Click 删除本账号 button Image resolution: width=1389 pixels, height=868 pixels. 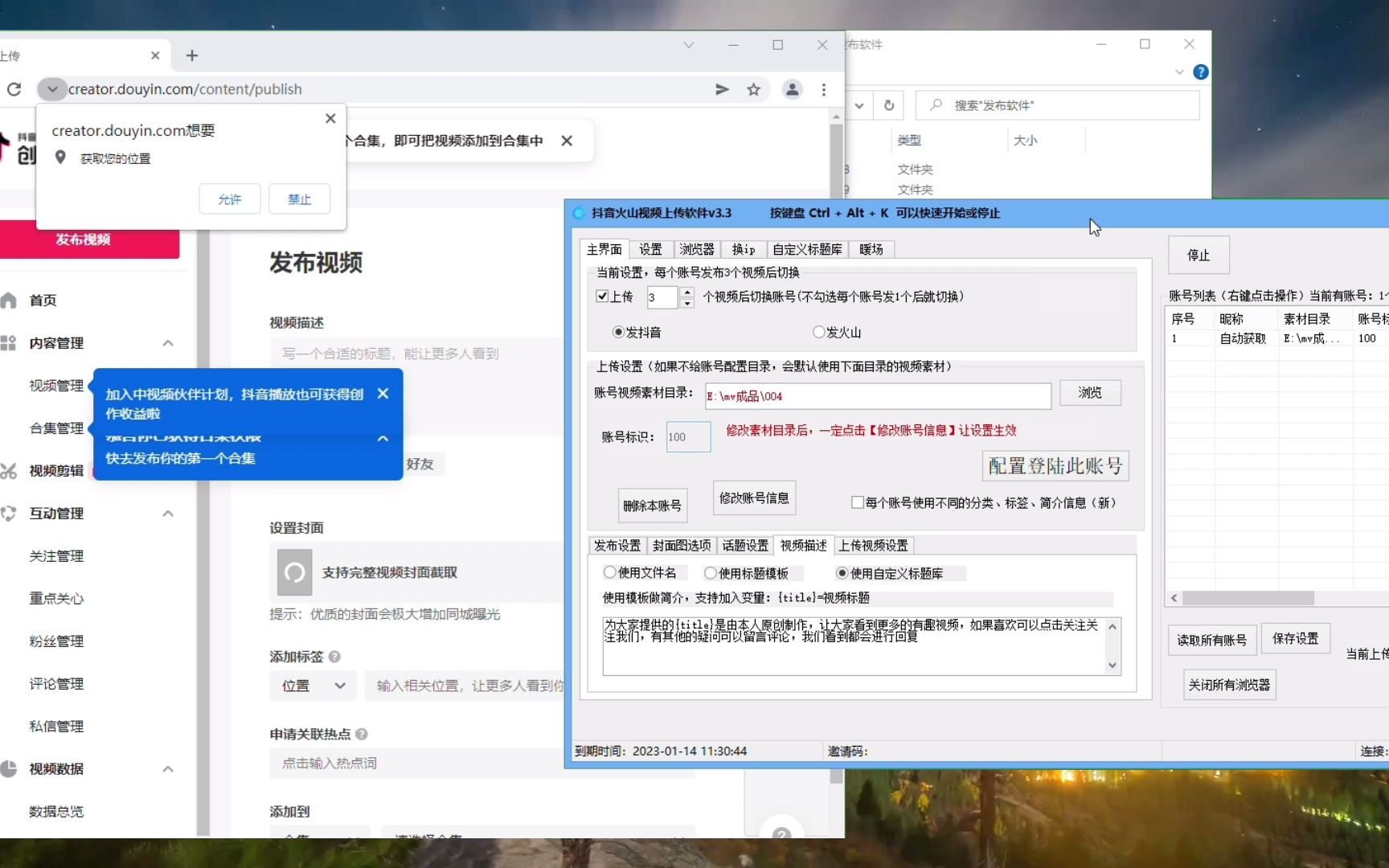point(652,506)
